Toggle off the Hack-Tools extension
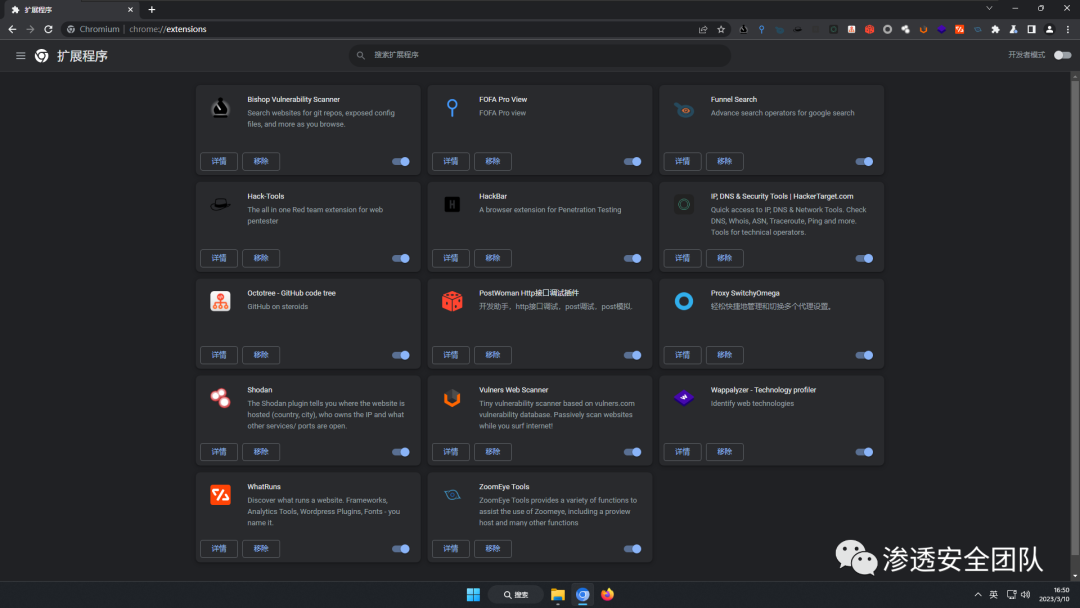 (401, 259)
